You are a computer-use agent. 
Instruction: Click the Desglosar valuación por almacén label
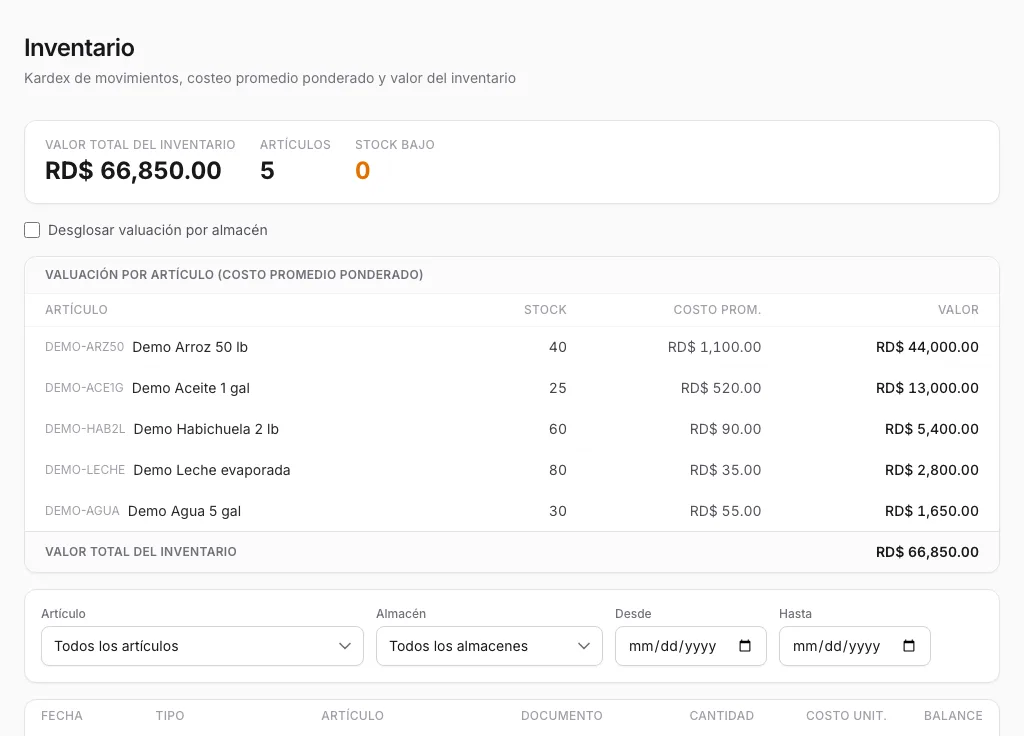pyautogui.click(x=157, y=230)
